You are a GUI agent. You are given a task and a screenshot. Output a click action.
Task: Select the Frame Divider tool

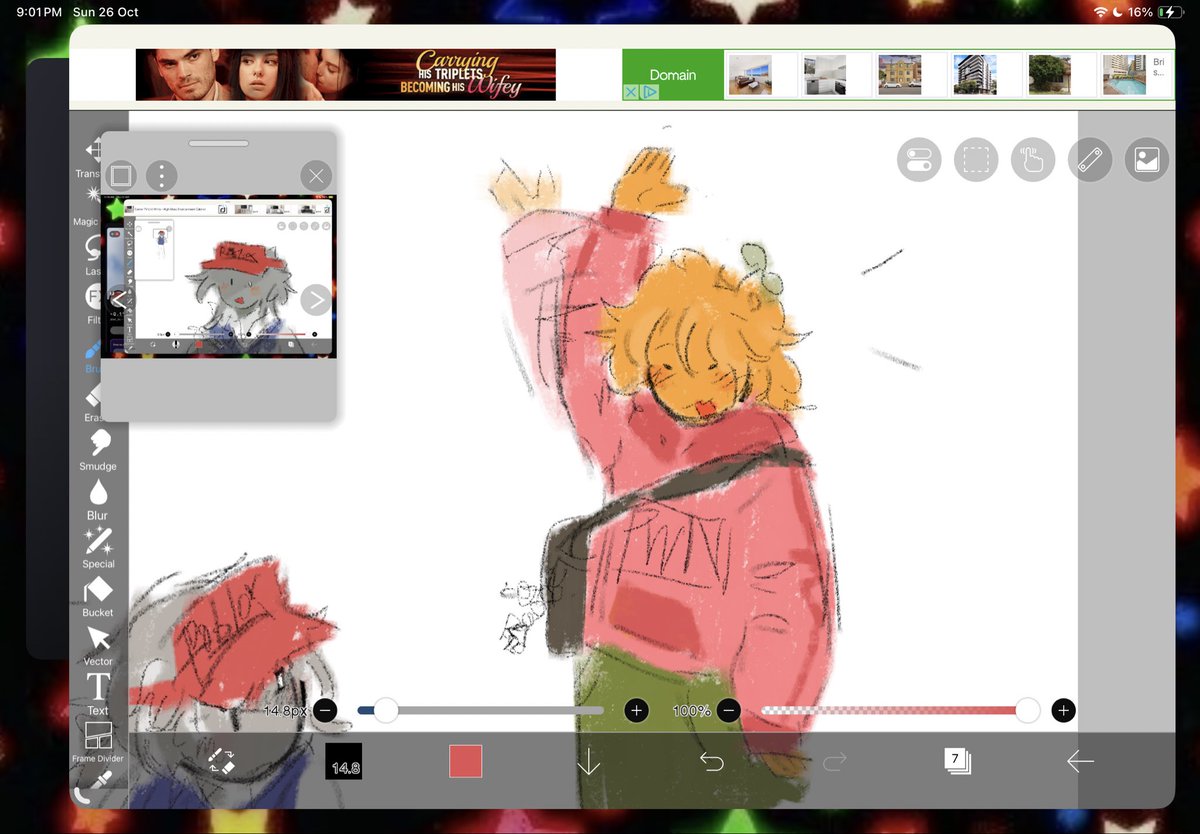[98, 742]
